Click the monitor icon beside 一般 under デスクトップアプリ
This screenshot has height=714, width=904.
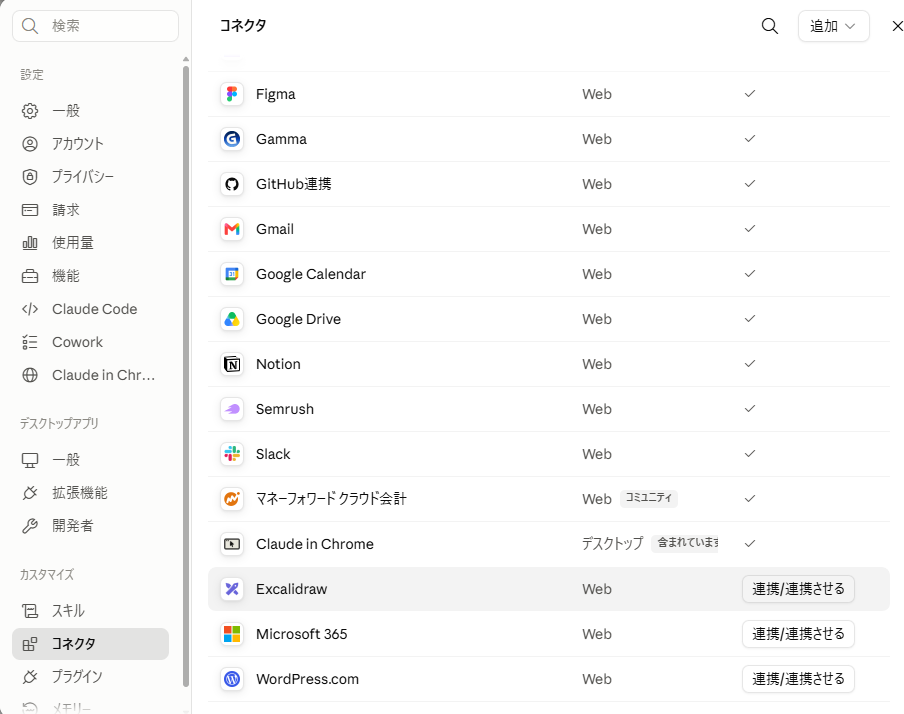coord(30,460)
